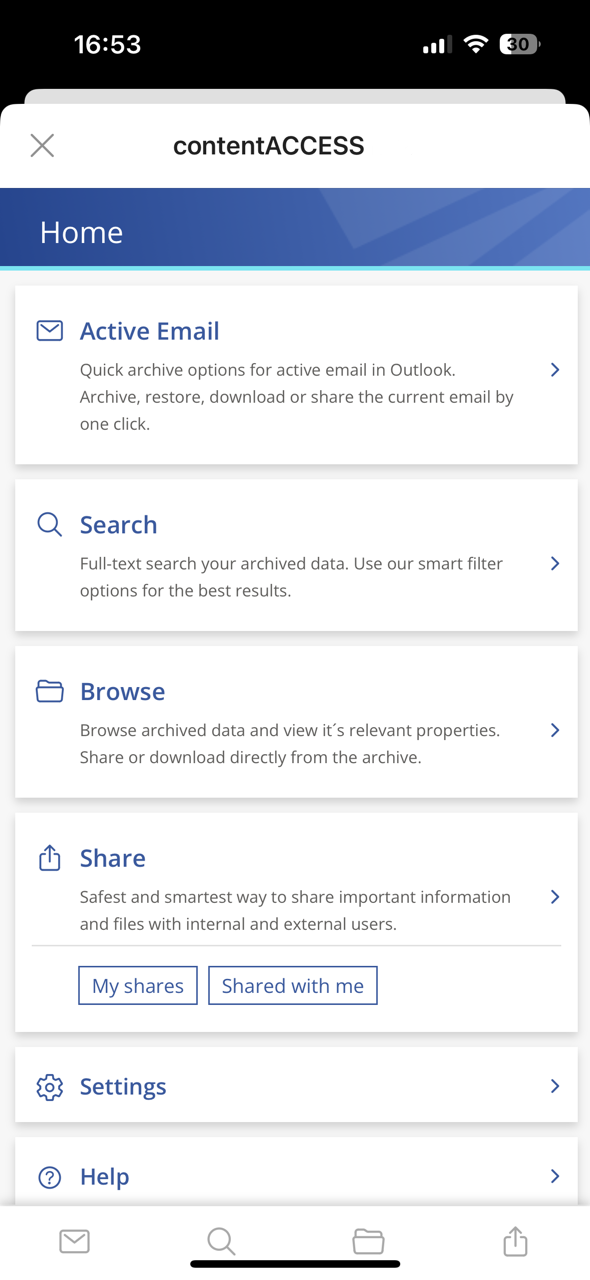Select the mail icon in the bottom bar
The image size is (590, 1280).
[74, 1241]
